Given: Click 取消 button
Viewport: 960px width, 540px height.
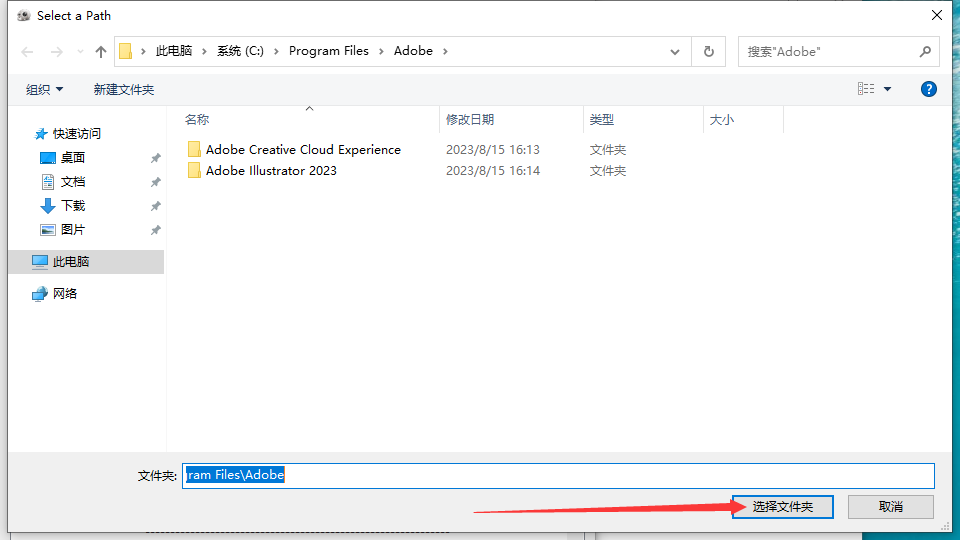Looking at the screenshot, I should [x=891, y=507].
